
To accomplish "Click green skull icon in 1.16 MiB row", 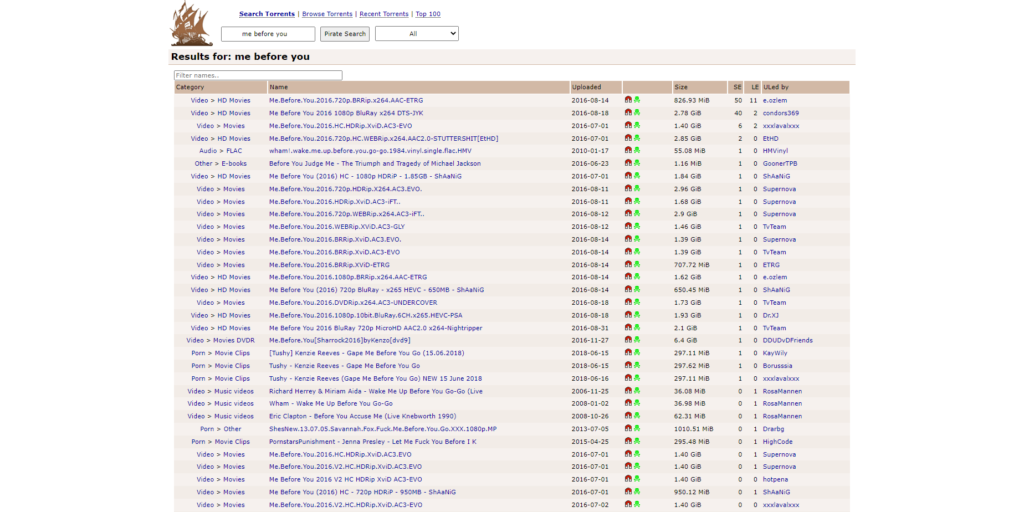I will (637, 163).
